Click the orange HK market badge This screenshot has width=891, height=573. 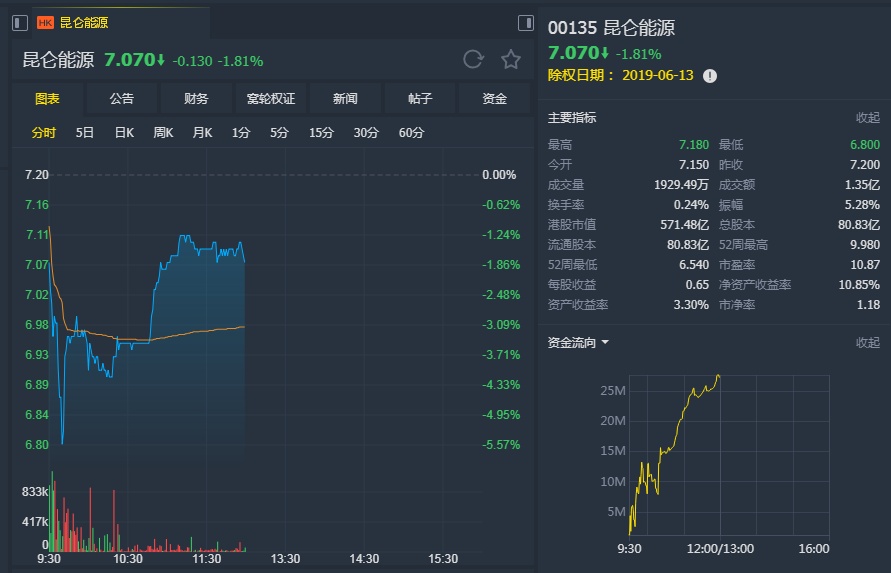pos(46,22)
